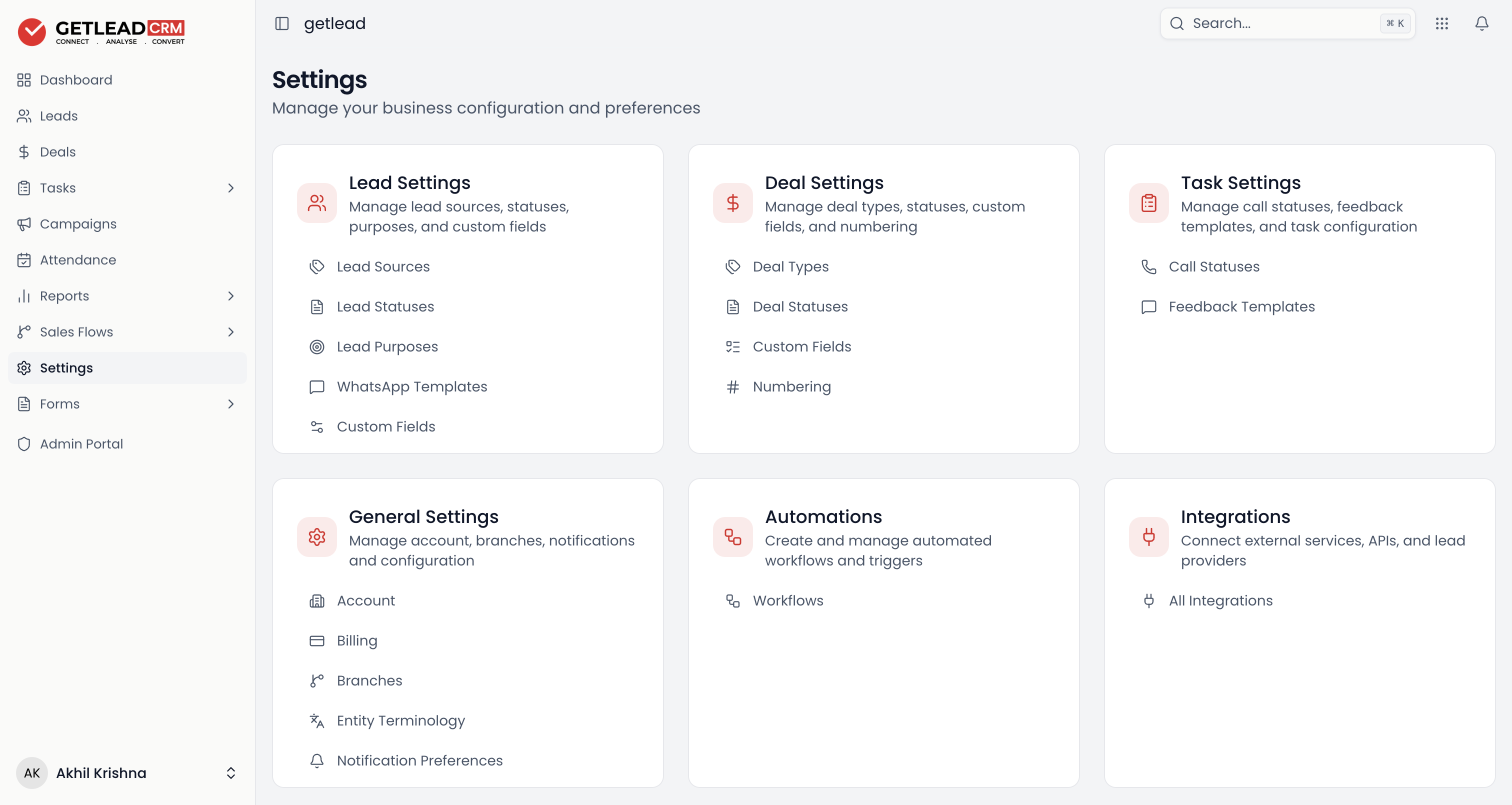Click the Numbering hash icon
The image size is (1512, 805).
(732, 387)
